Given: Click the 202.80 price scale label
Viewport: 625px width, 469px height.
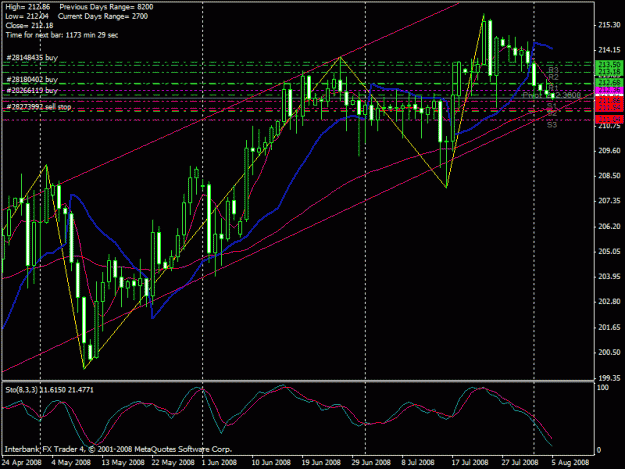Looking at the screenshot, I should [x=609, y=302].
